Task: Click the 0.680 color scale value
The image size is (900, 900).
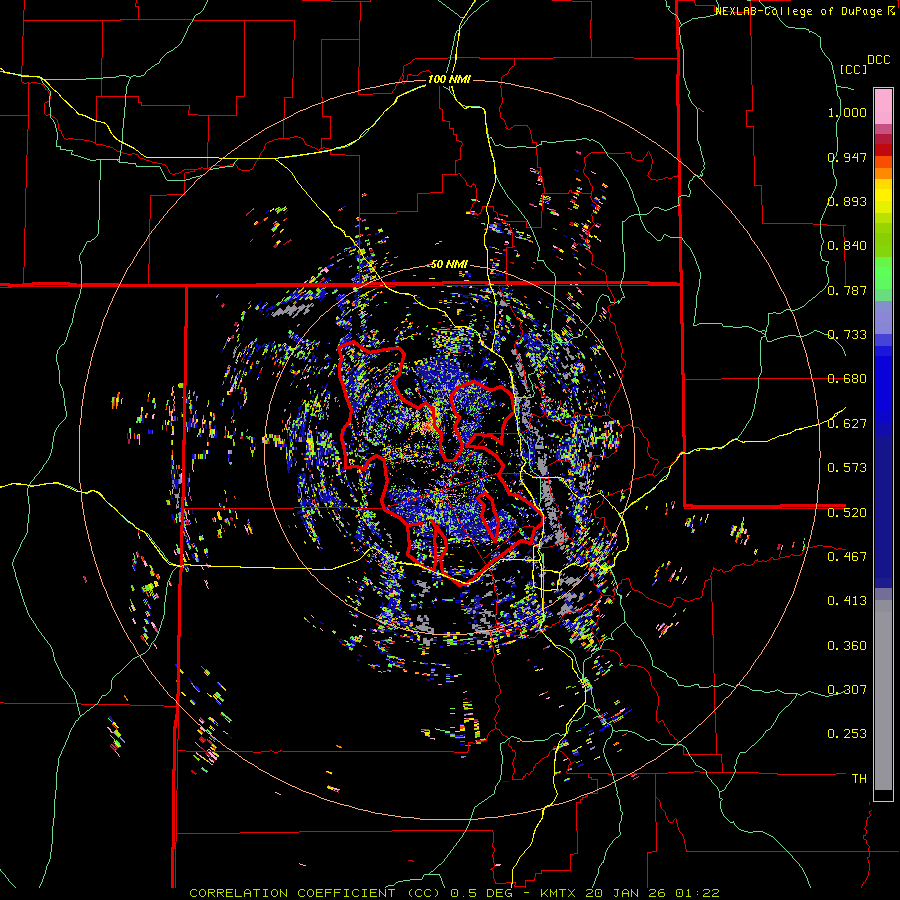Action: tap(847, 379)
